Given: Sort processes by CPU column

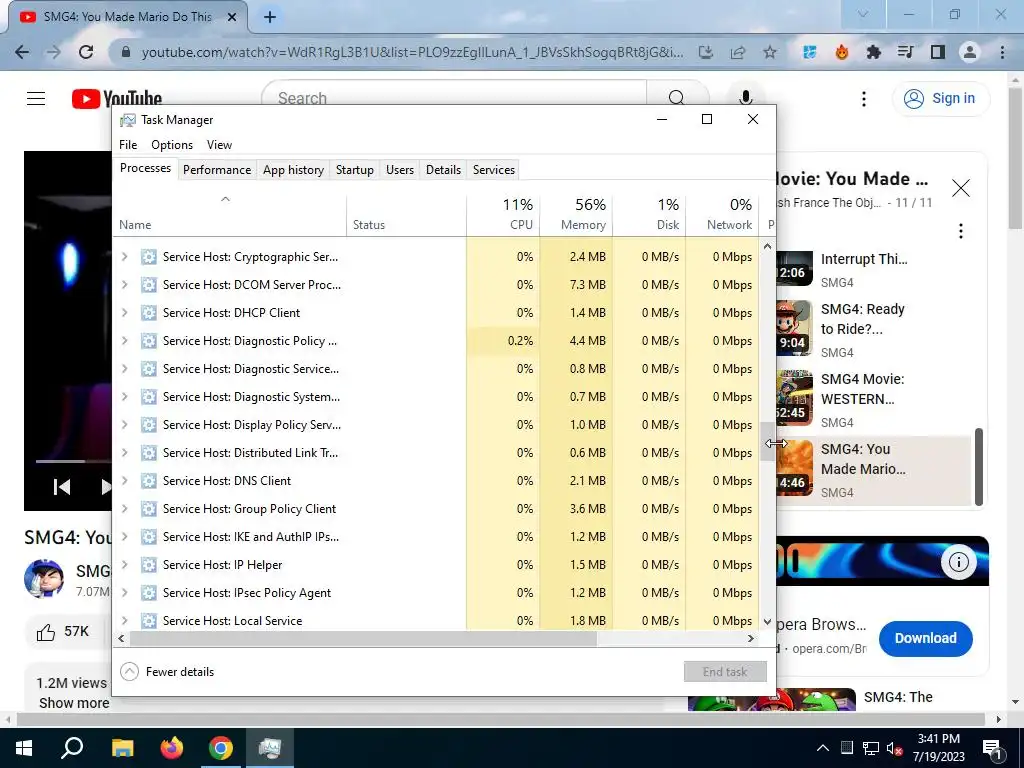Looking at the screenshot, I should [504, 214].
